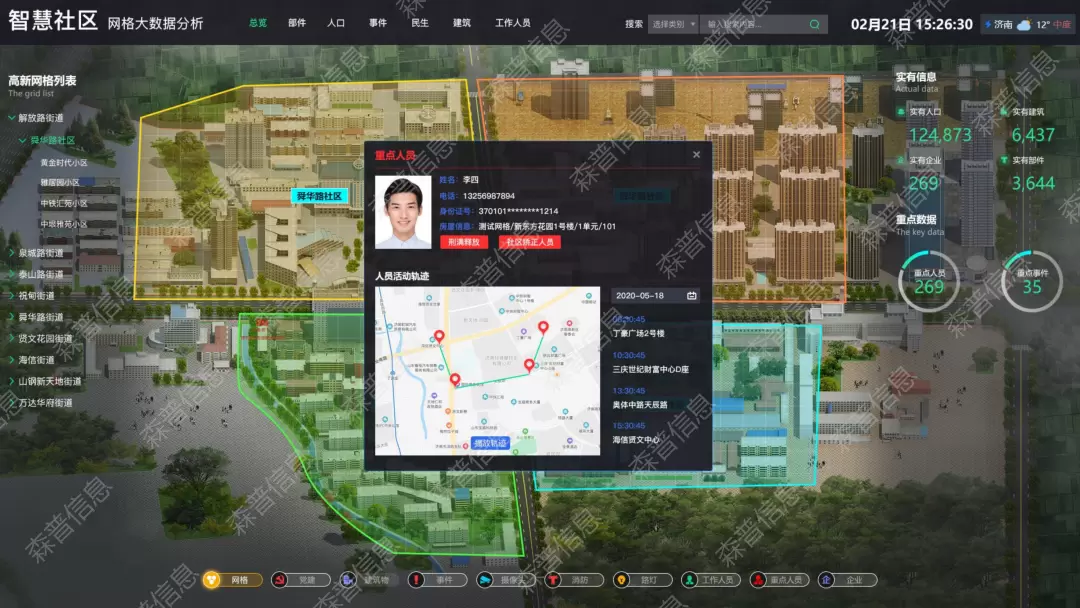Click the 2020-05-18 date field
The width and height of the screenshot is (1080, 608).
tap(655, 296)
